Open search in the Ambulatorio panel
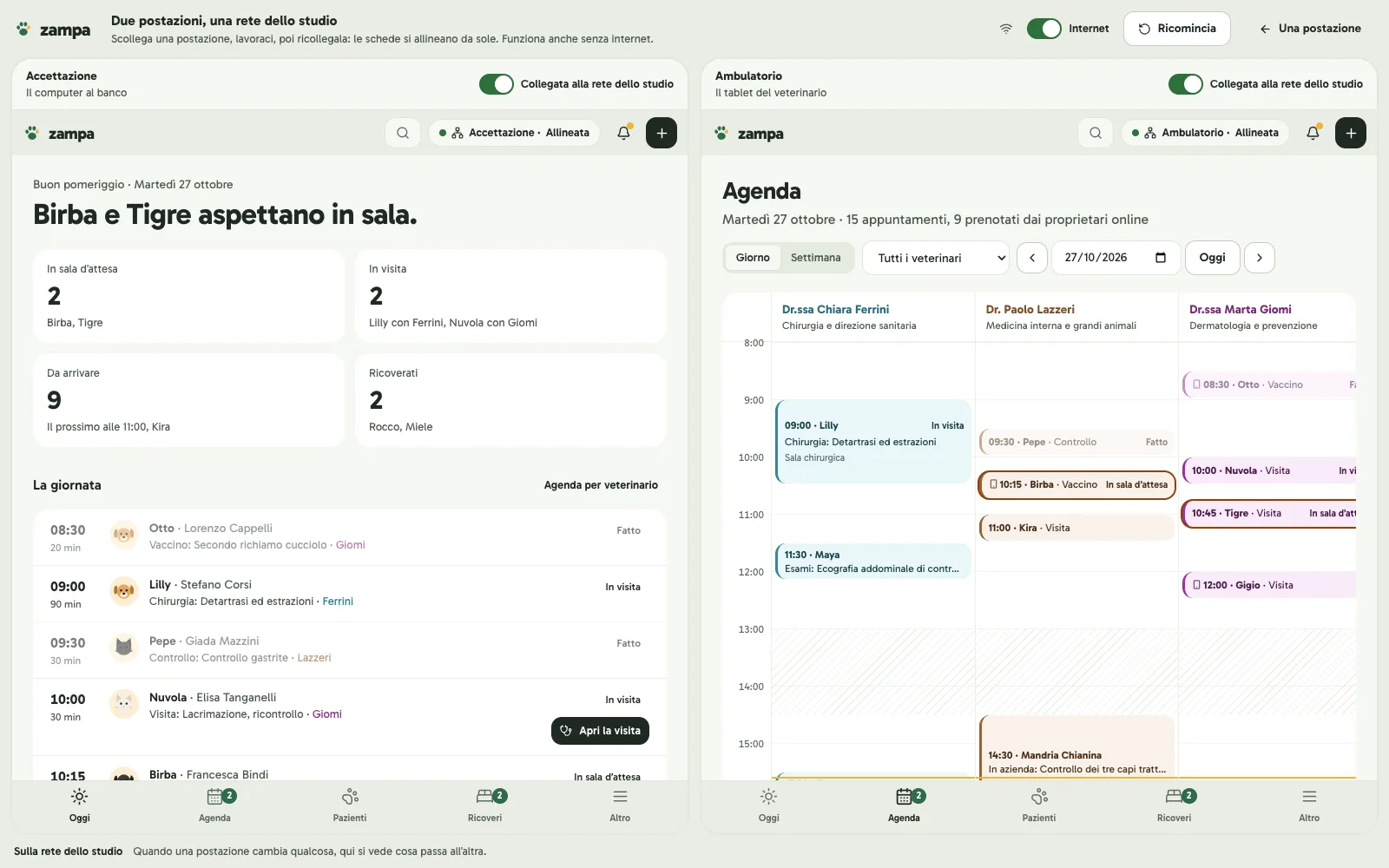The width and height of the screenshot is (1389, 868). [x=1096, y=133]
